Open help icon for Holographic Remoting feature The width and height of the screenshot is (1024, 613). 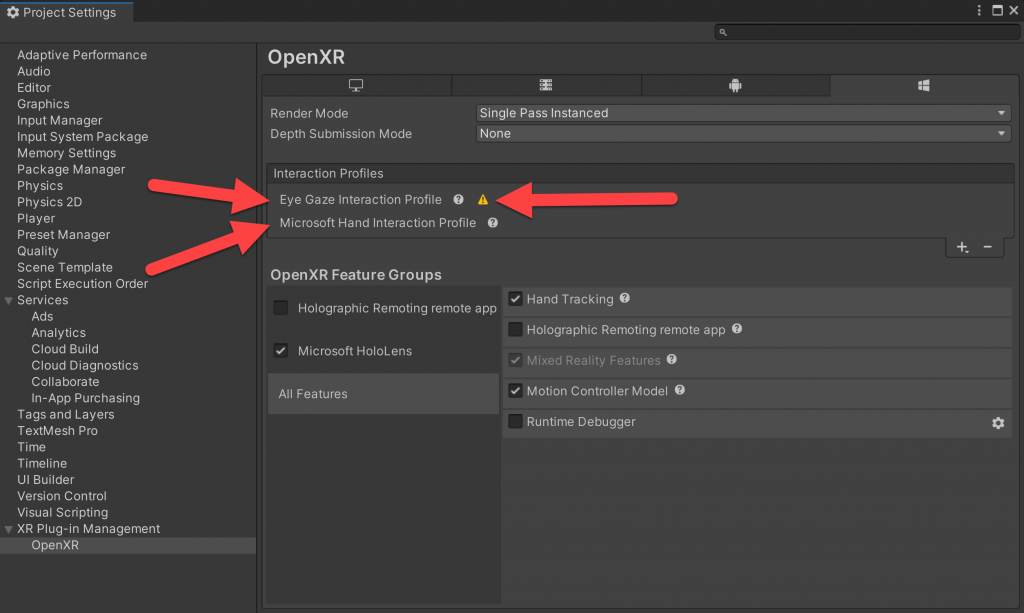click(x=737, y=329)
